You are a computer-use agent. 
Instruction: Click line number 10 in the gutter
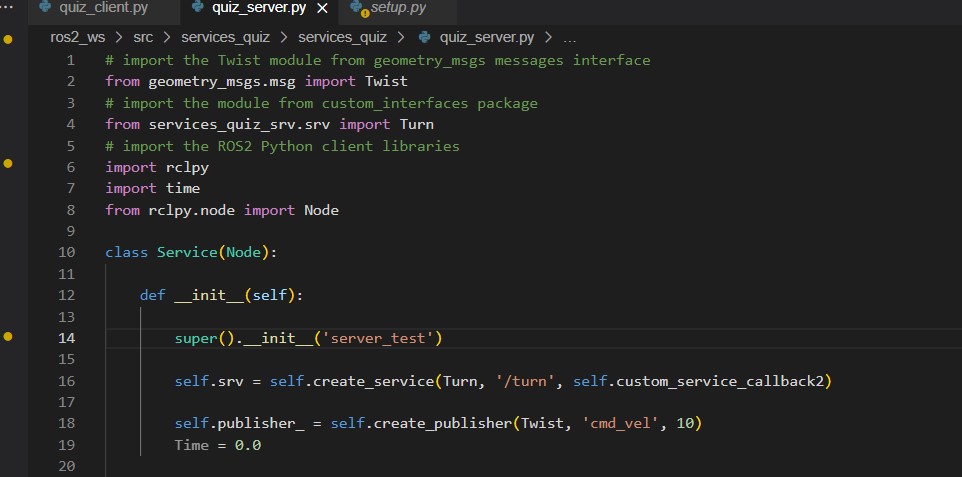(66, 252)
